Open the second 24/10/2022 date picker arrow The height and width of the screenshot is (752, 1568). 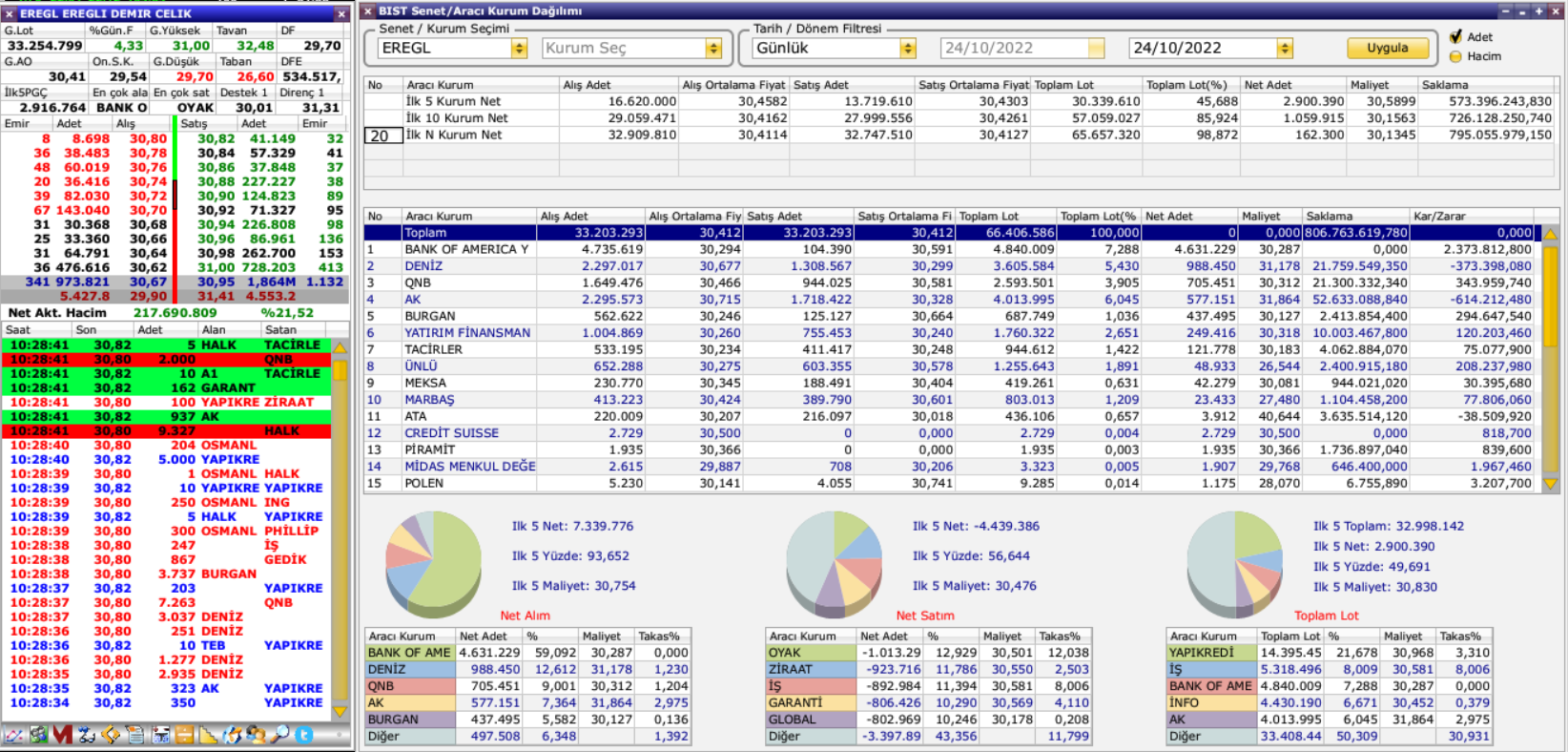1285,49
